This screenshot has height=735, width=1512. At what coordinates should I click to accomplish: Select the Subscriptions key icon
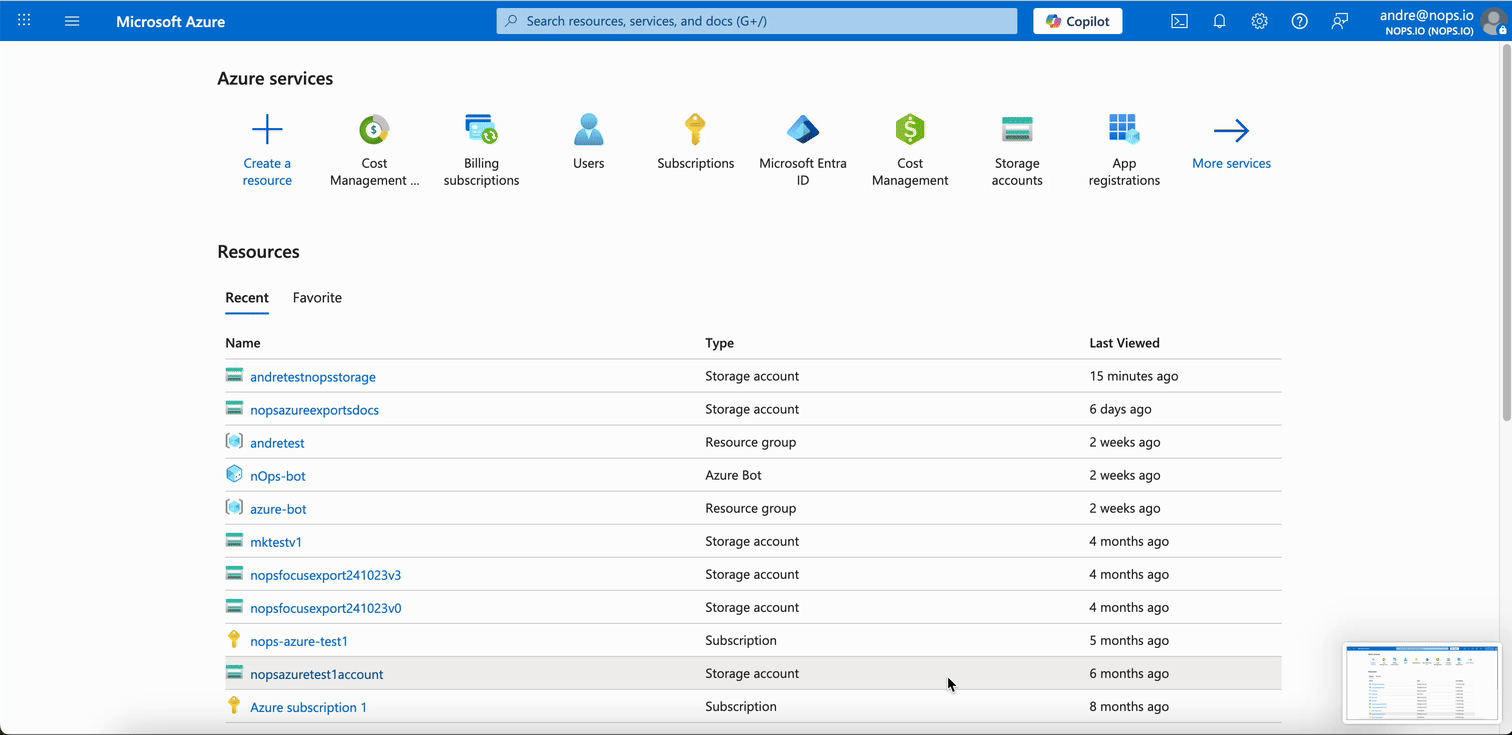tap(695, 128)
